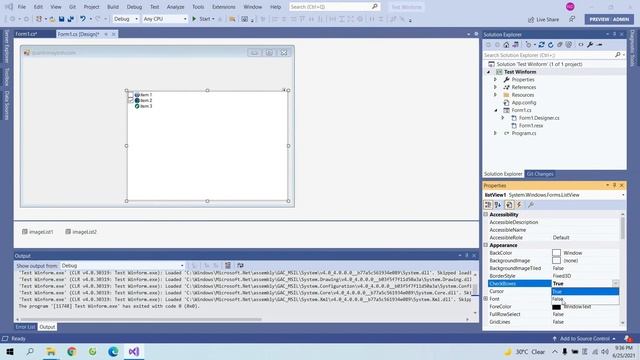The height and width of the screenshot is (360, 640).
Task: Switch to the Form1.cs code tab
Action: click(x=27, y=34)
